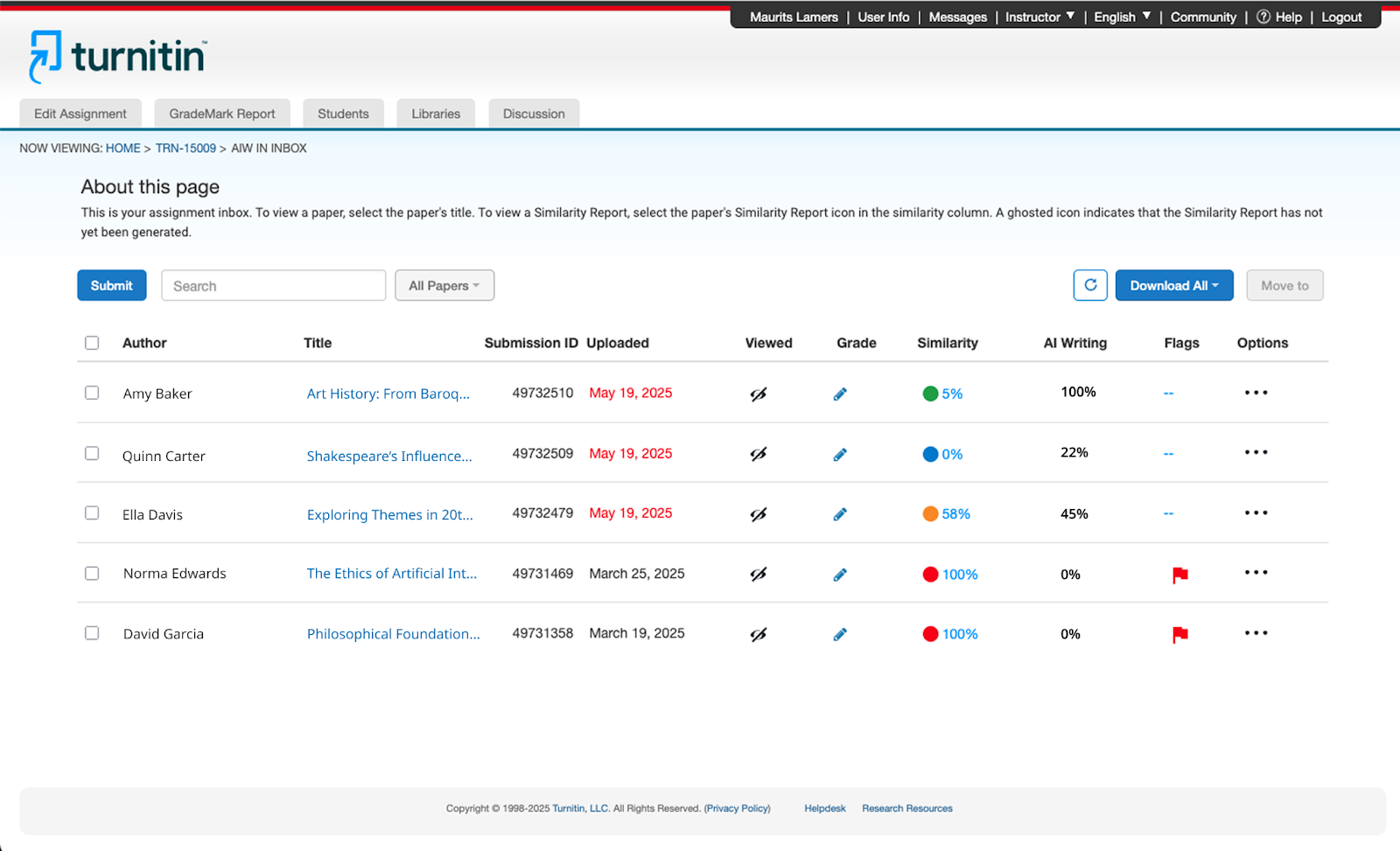
Task: Check the select-all checkbox in header
Action: (x=92, y=343)
